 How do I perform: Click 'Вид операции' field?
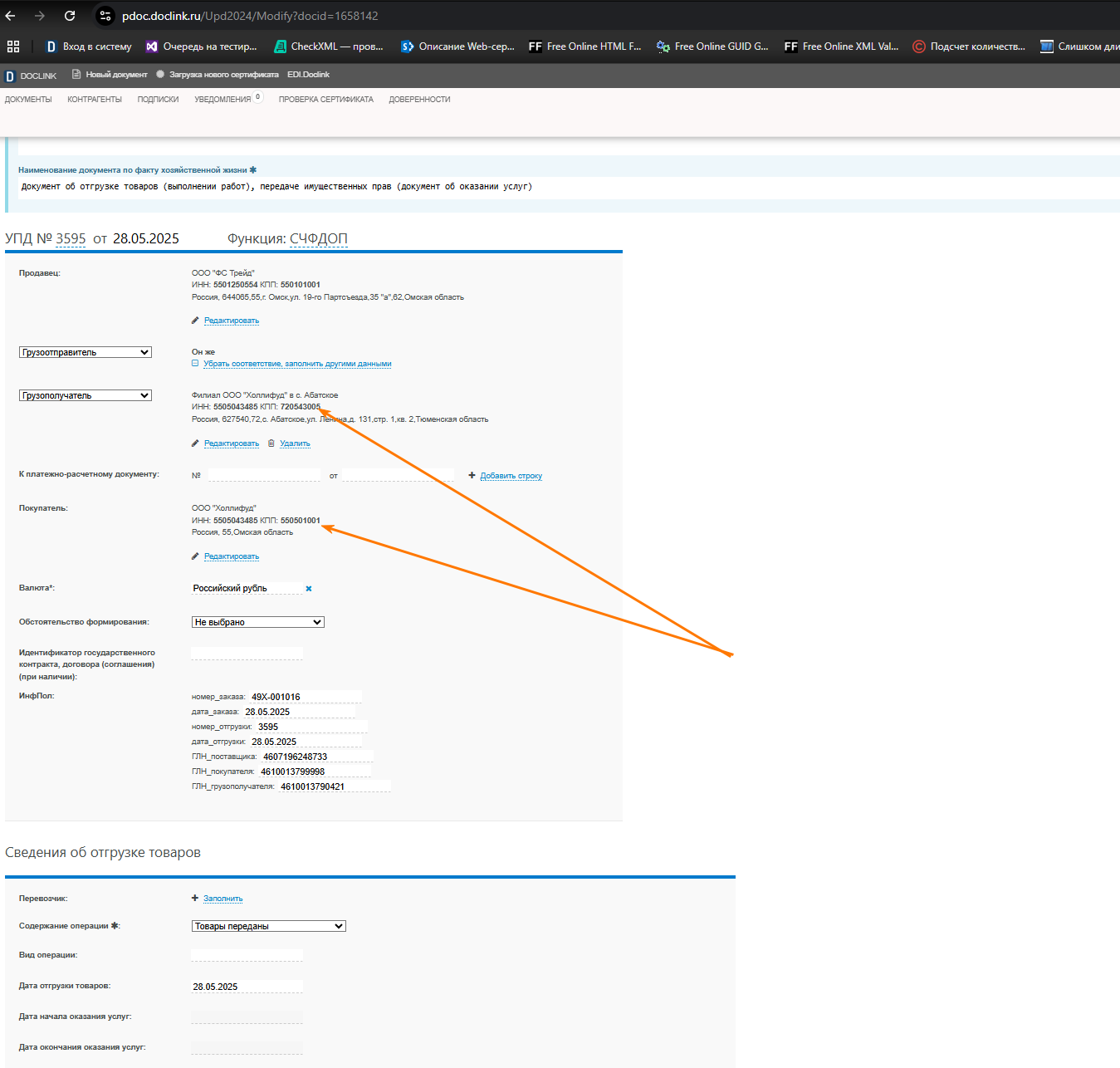click(x=247, y=955)
